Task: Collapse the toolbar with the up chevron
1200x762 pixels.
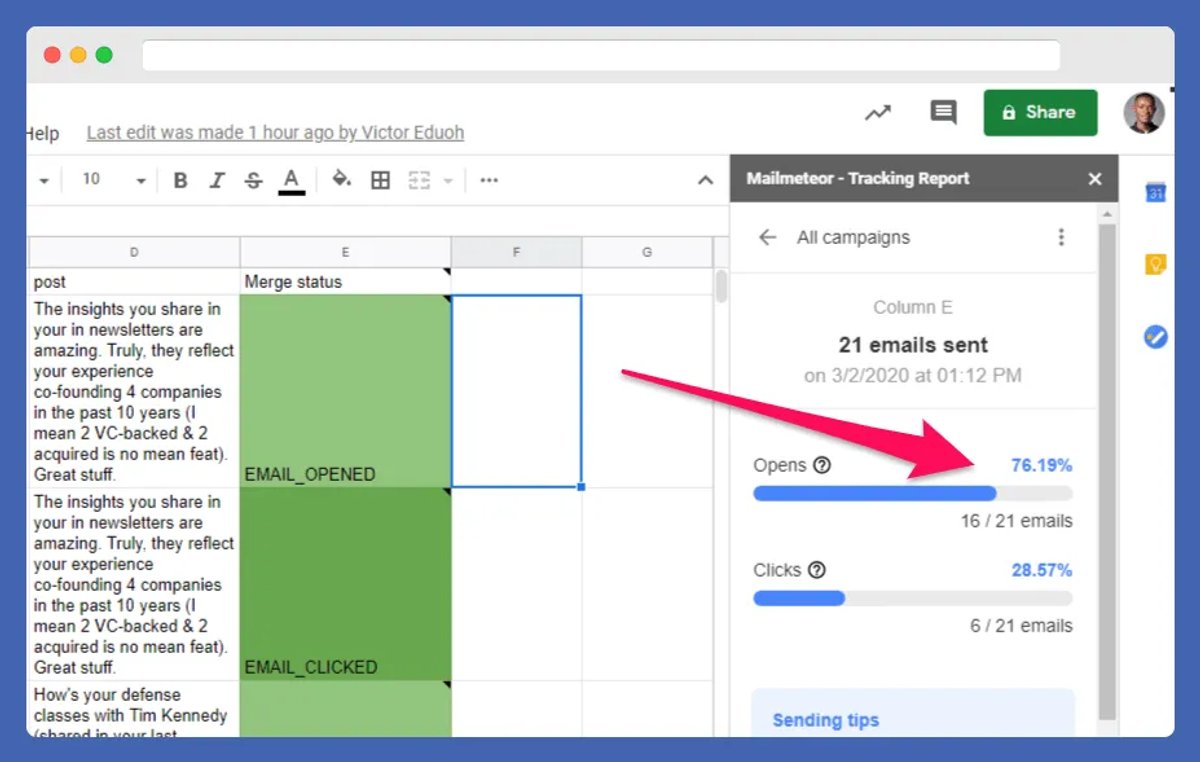Action: click(705, 180)
